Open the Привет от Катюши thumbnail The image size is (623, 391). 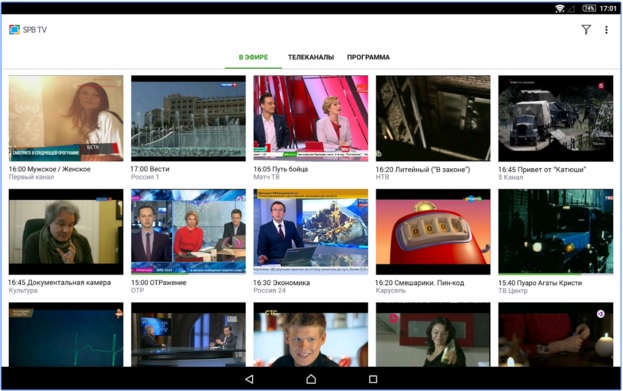coord(556,118)
